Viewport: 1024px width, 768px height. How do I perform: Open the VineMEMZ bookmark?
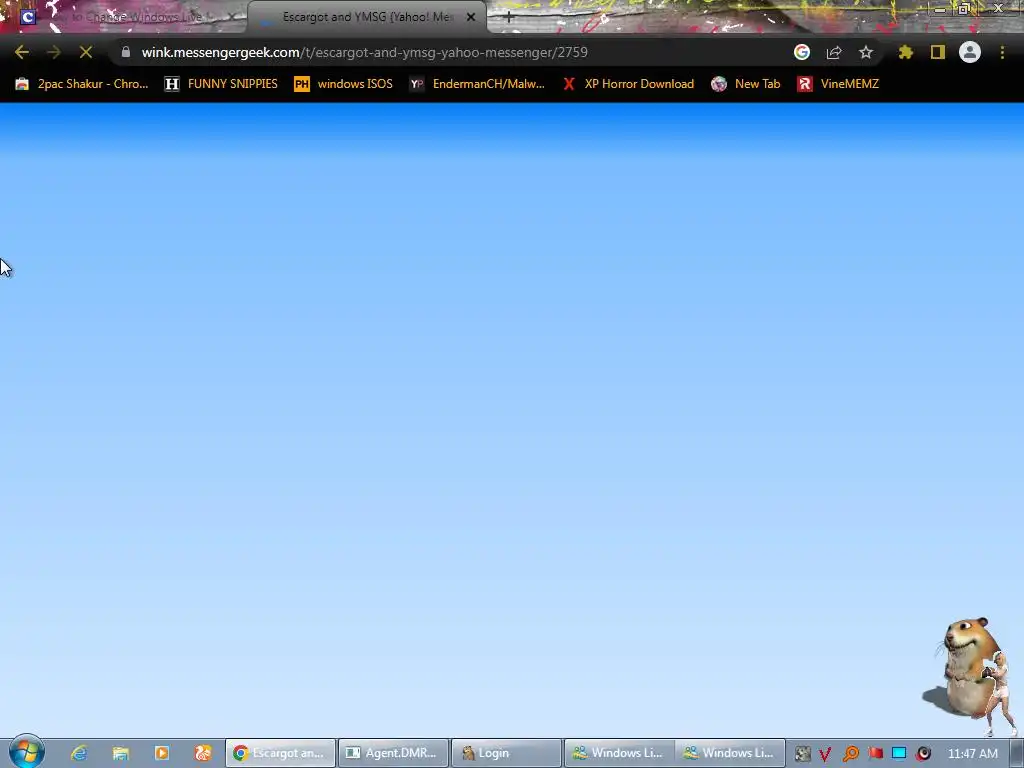[838, 84]
